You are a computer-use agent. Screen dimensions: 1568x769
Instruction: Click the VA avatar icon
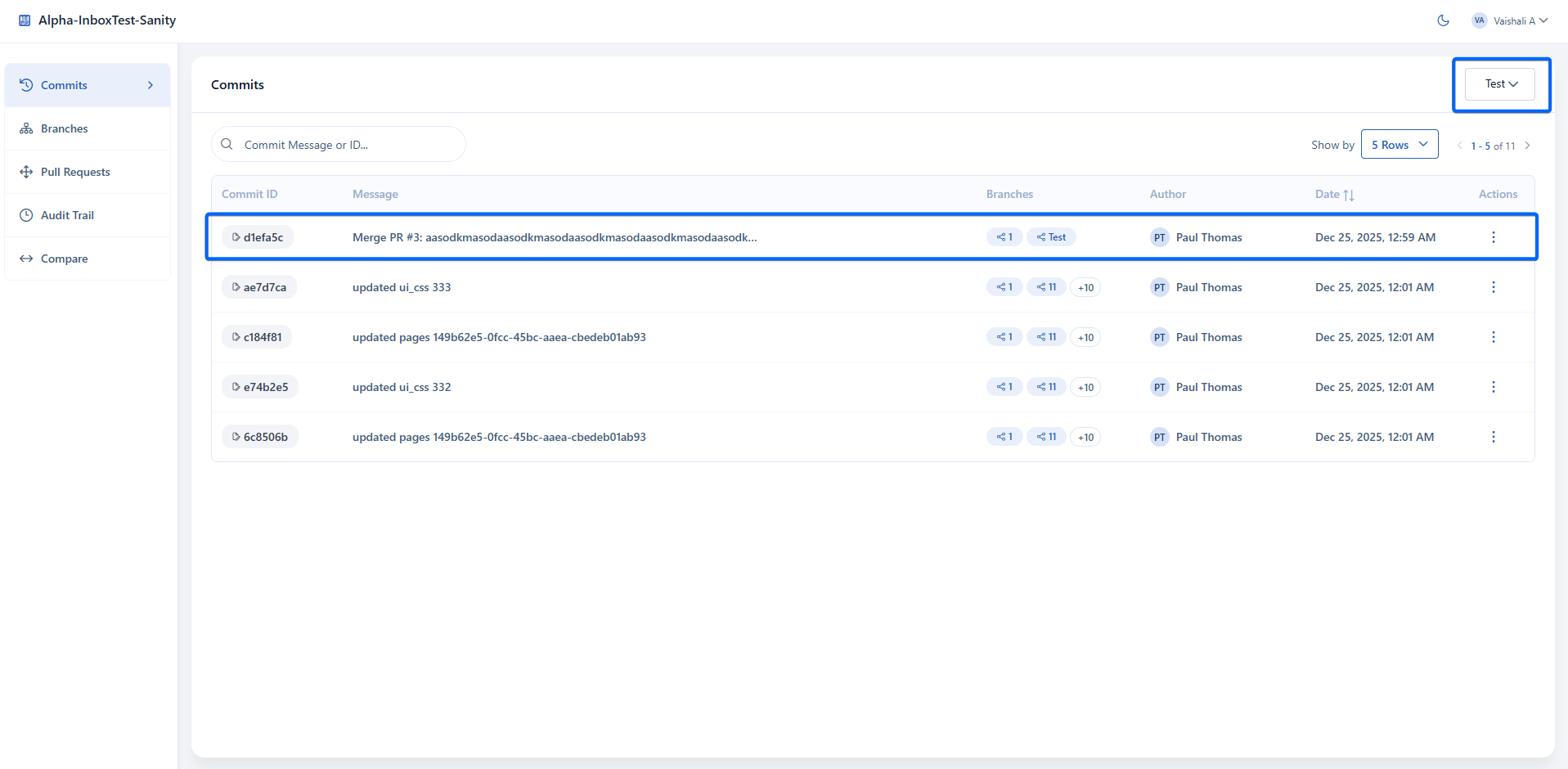tap(1479, 20)
